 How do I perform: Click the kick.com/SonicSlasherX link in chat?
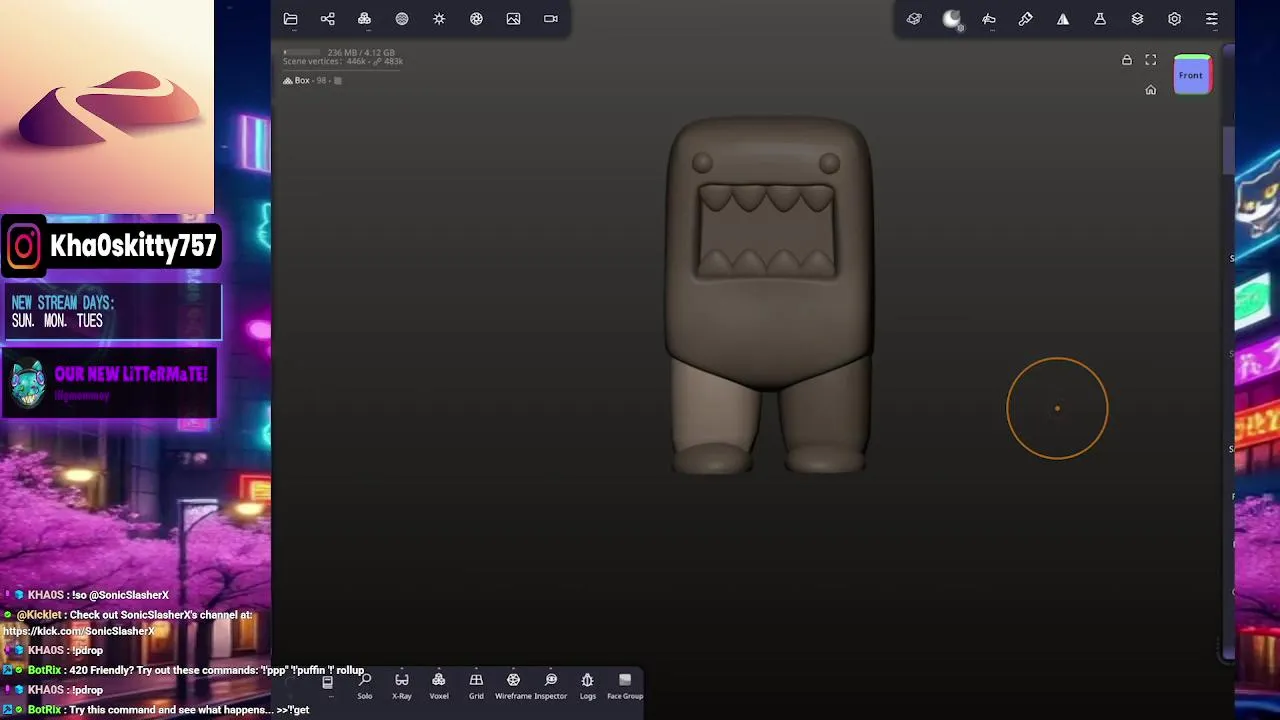(x=79, y=632)
